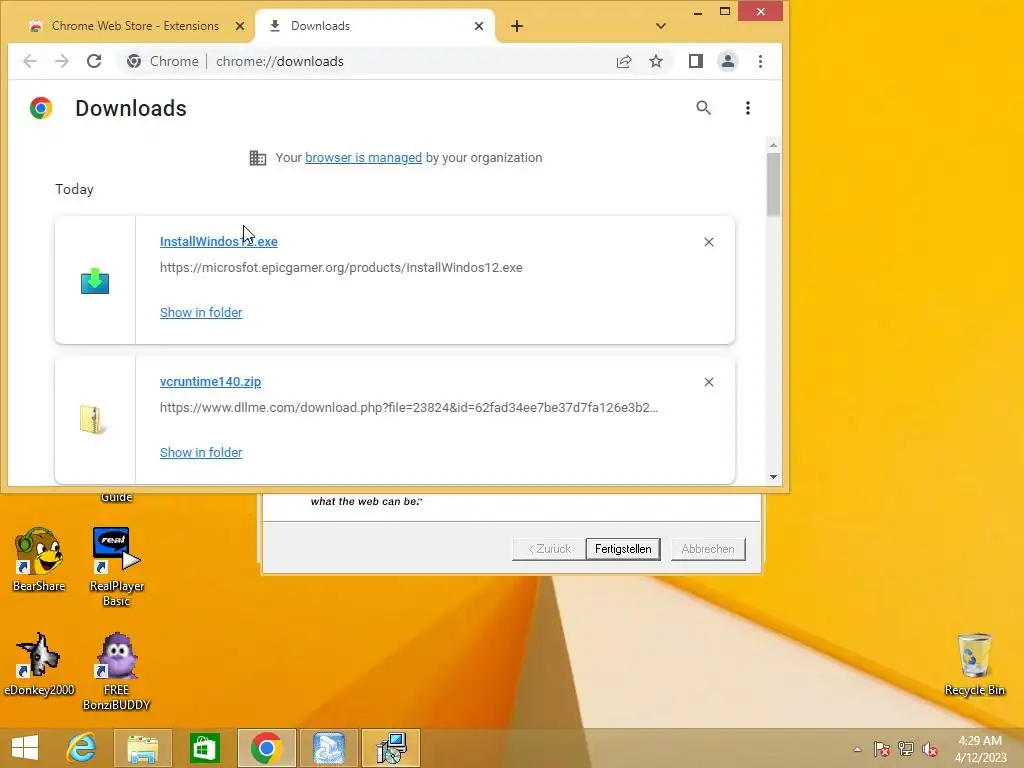Close the Chrome Web Store tab
The image size is (1024, 768).
pos(240,26)
